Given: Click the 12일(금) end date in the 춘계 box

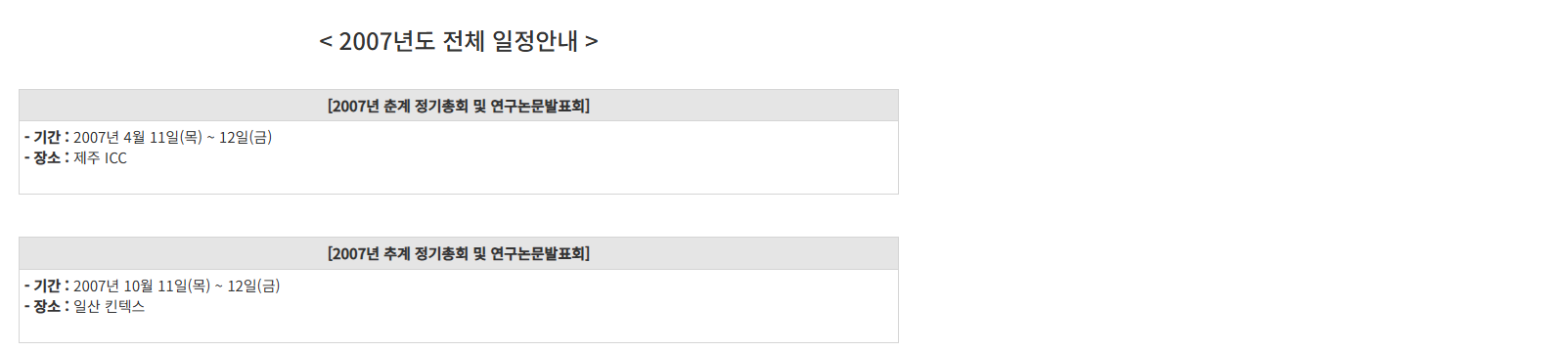Looking at the screenshot, I should [246, 137].
